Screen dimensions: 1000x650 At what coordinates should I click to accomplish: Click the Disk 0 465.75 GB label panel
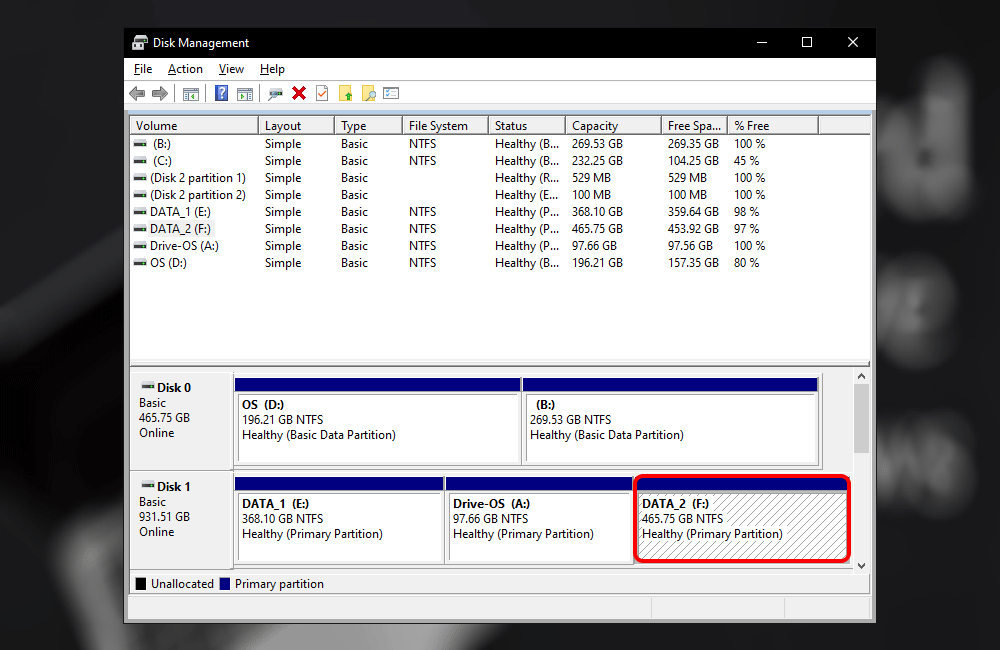click(x=181, y=421)
